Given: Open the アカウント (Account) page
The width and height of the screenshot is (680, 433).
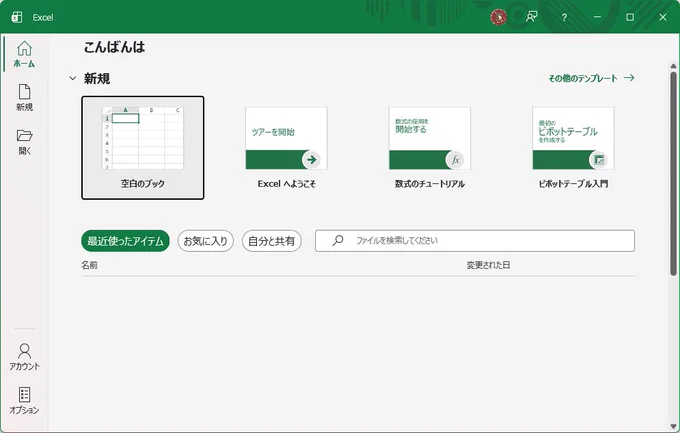Looking at the screenshot, I should (24, 357).
